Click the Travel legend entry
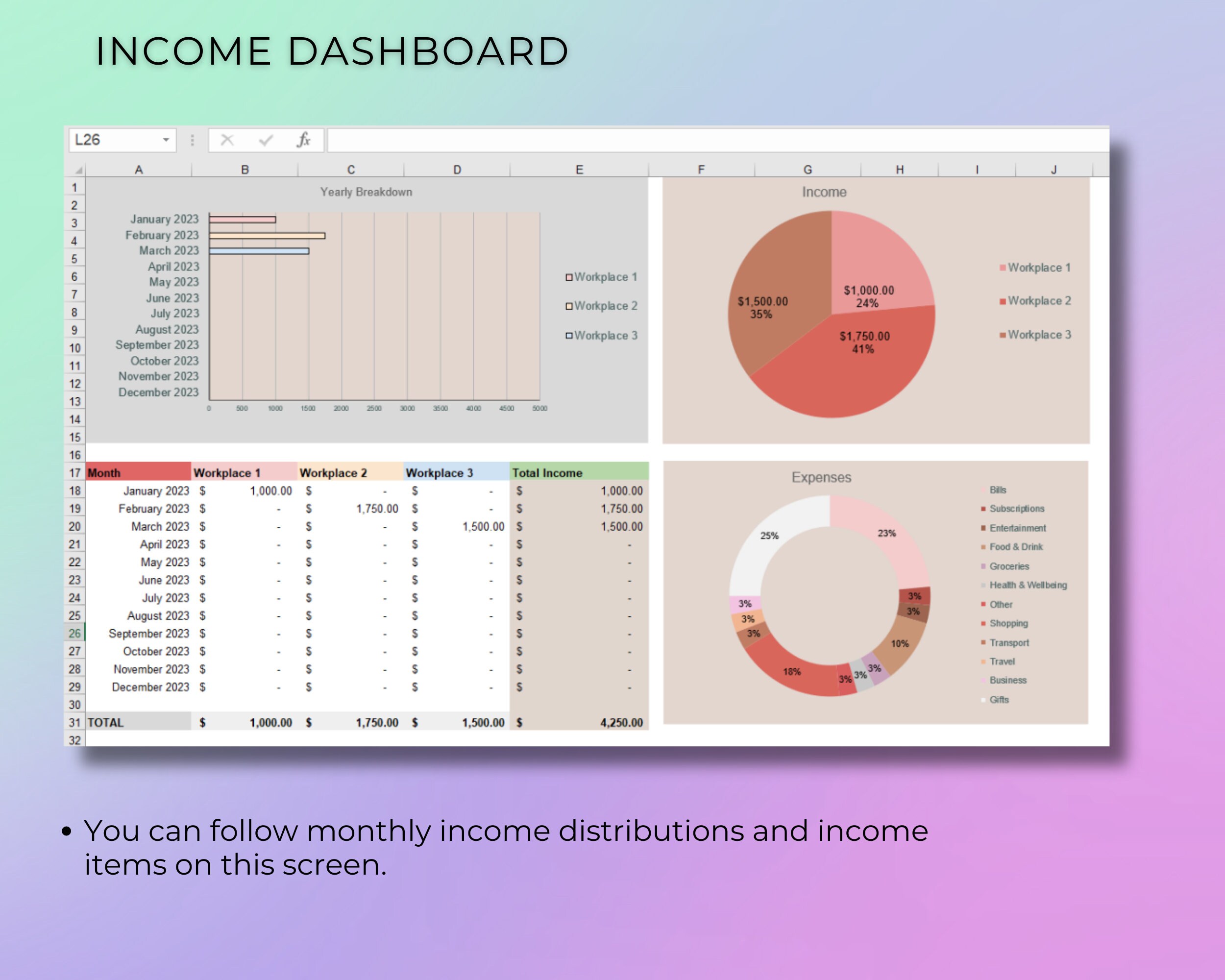1225x980 pixels. coord(998,661)
